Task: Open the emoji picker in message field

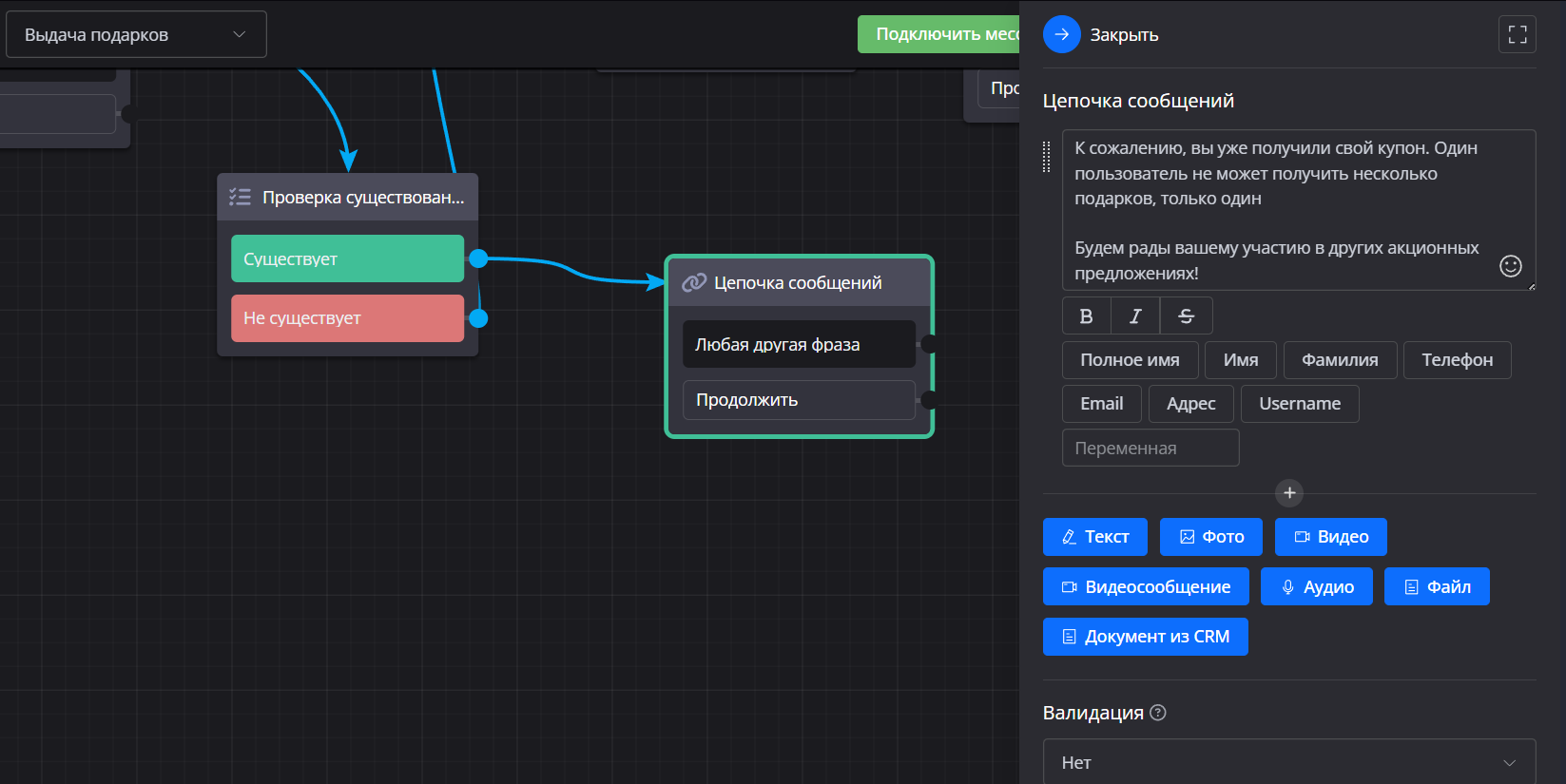Action: [1510, 266]
